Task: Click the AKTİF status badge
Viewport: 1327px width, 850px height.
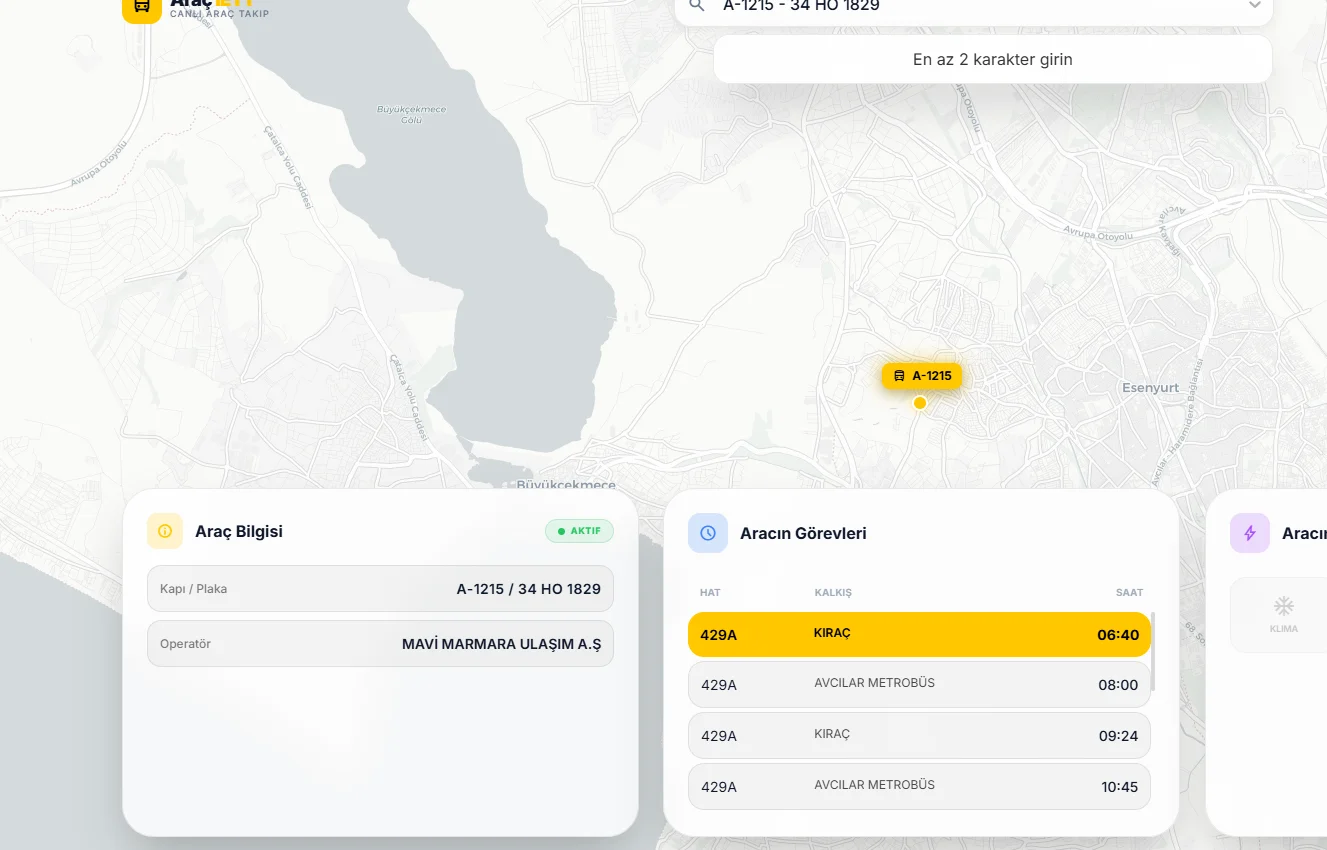Action: pos(579,531)
